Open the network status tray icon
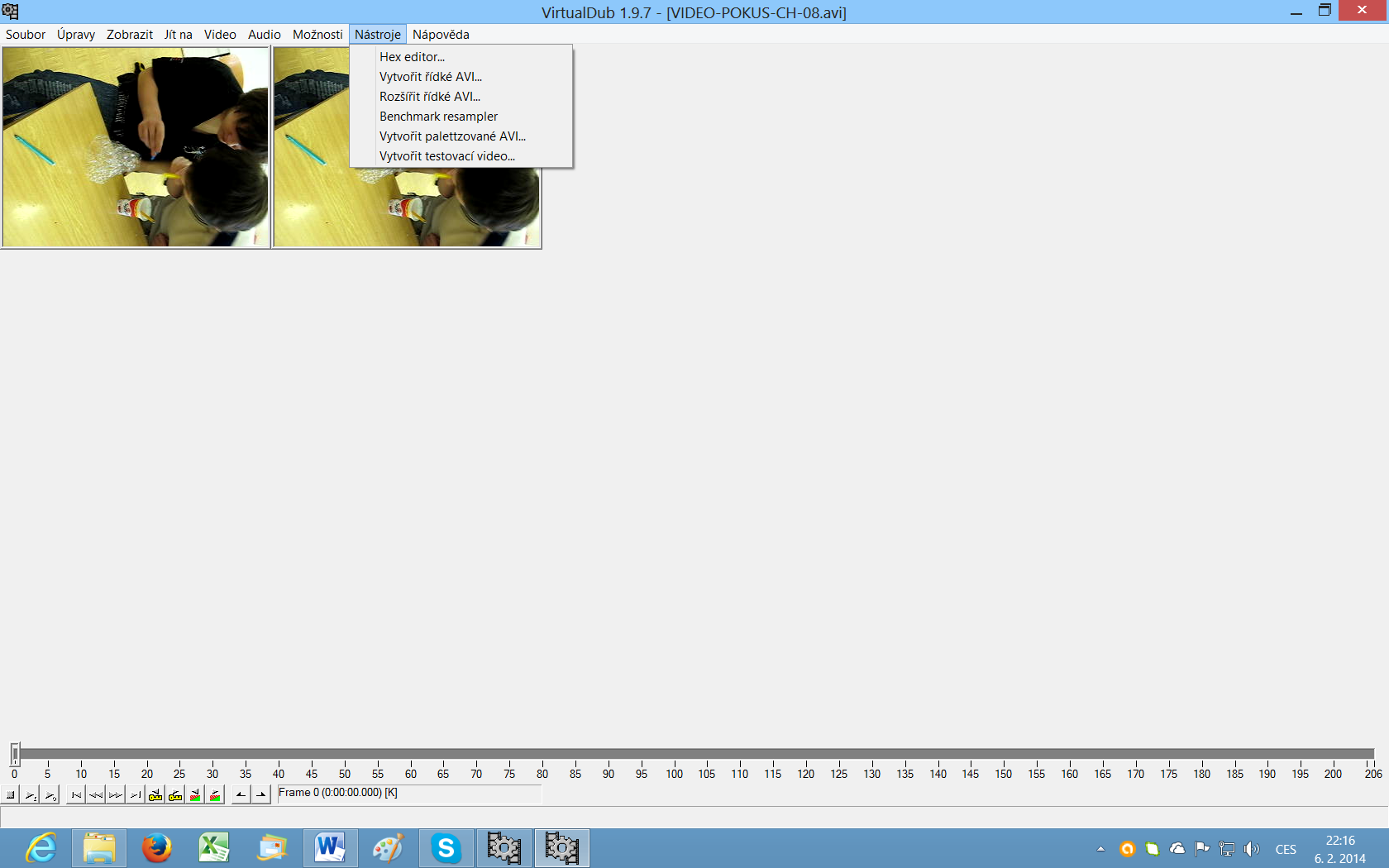This screenshot has height=868, width=1389. point(1227,849)
